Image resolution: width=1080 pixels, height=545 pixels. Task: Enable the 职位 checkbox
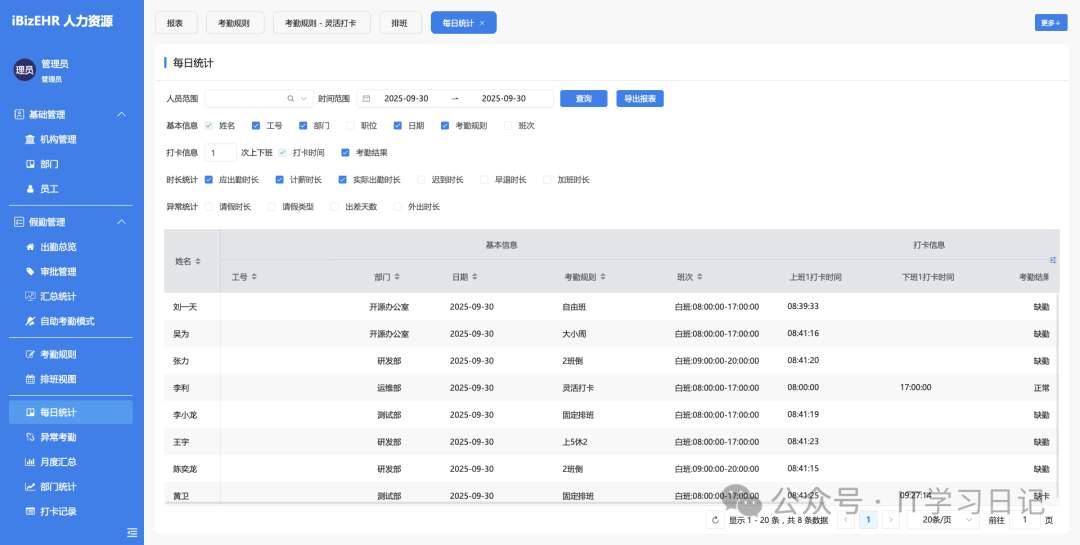(350, 126)
